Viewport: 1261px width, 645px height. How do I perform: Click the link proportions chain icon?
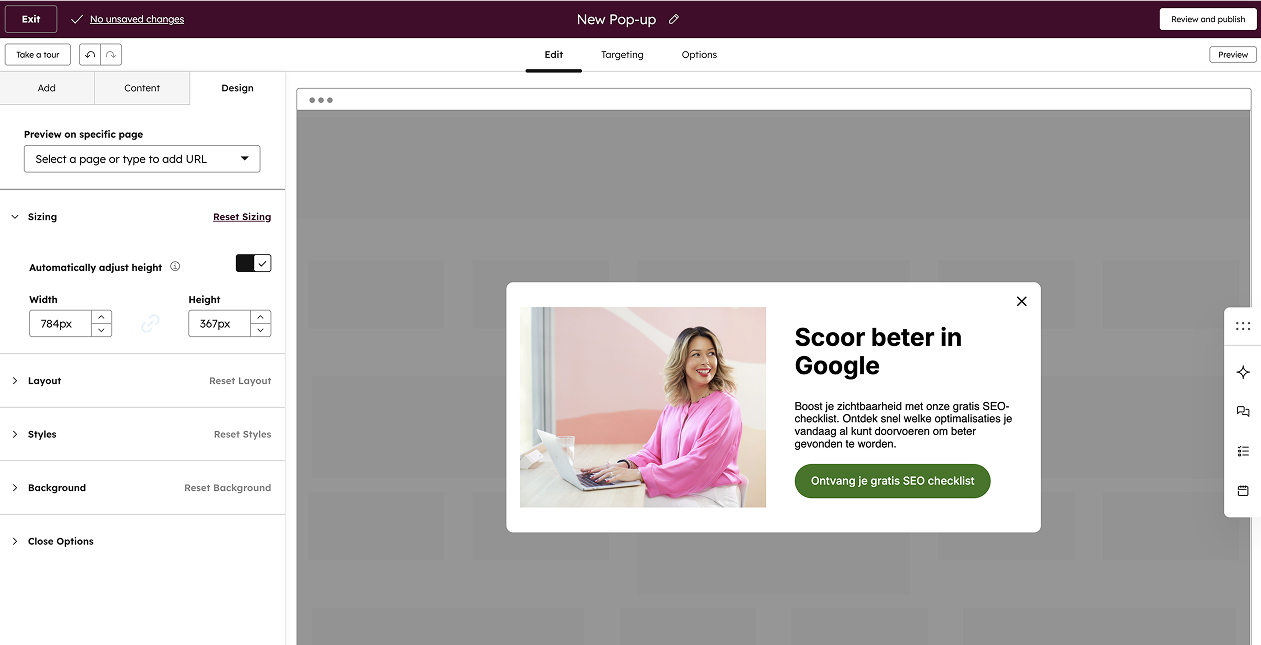pos(150,323)
